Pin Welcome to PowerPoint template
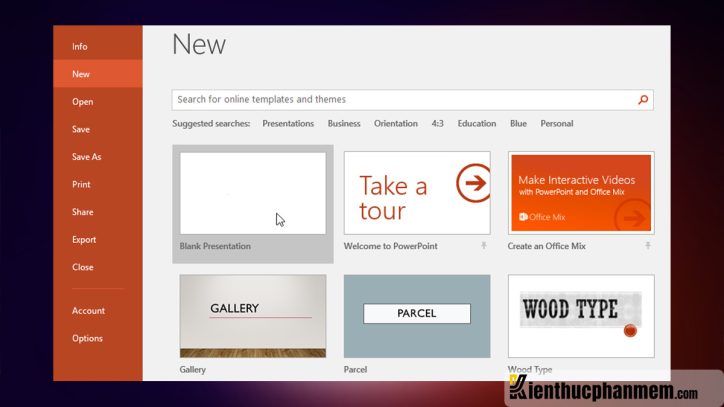Viewport: 724px width, 407px height. tap(483, 245)
